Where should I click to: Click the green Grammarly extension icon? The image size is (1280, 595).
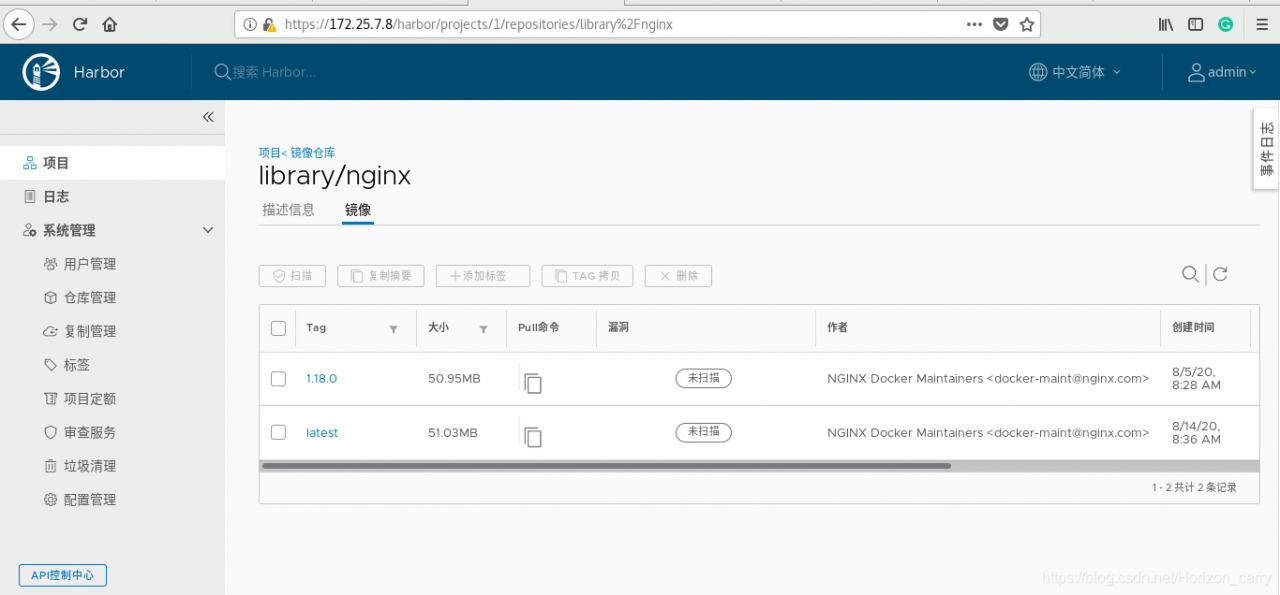coord(1226,24)
